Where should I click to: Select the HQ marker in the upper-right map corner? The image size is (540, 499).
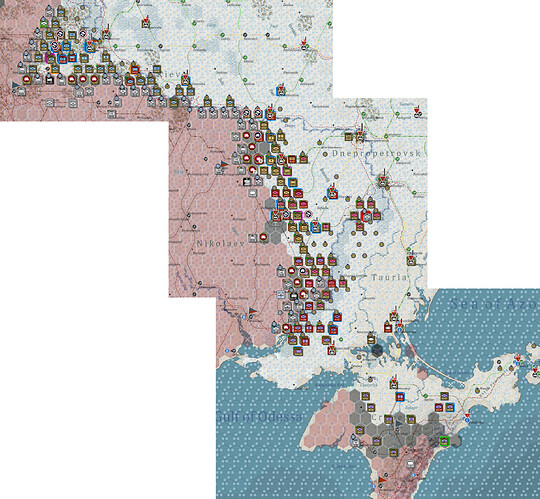(x=419, y=113)
